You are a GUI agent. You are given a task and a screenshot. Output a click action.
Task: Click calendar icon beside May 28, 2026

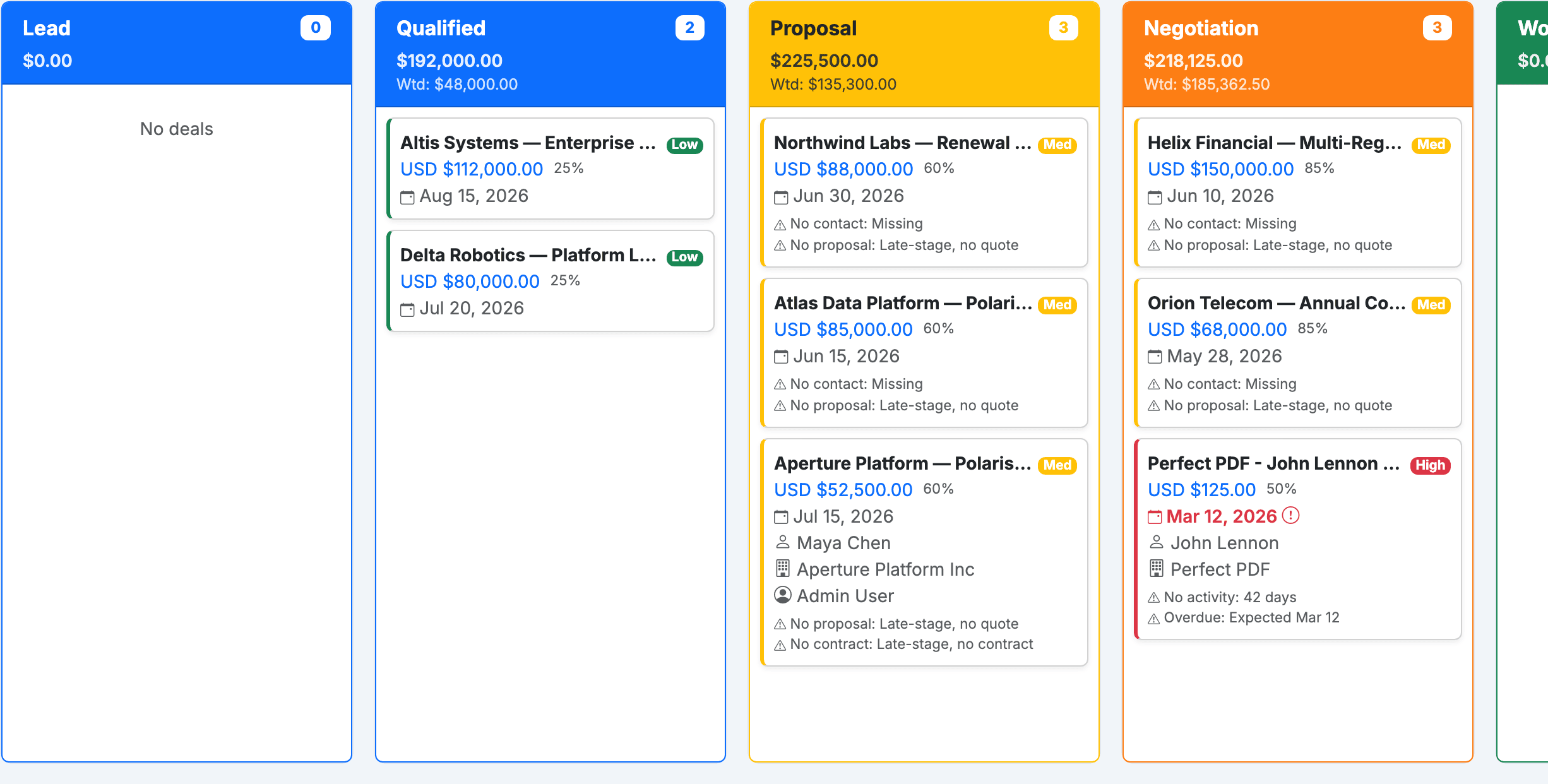pos(1155,357)
